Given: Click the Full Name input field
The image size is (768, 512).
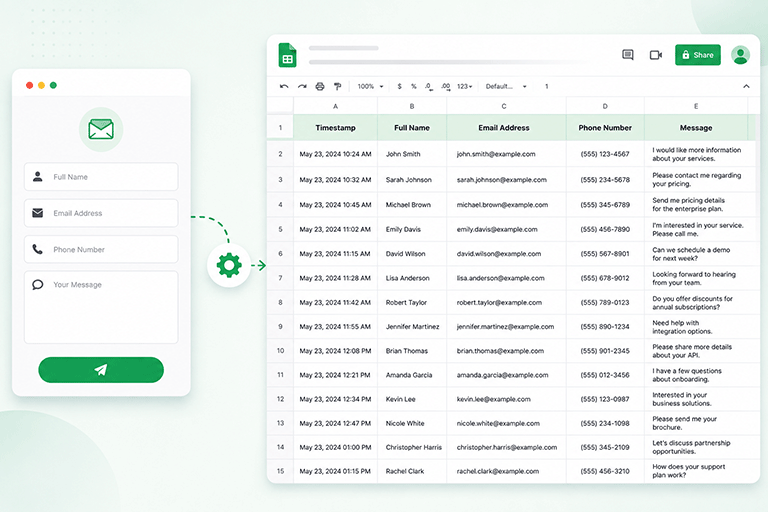Looking at the screenshot, I should pyautogui.click(x=101, y=177).
